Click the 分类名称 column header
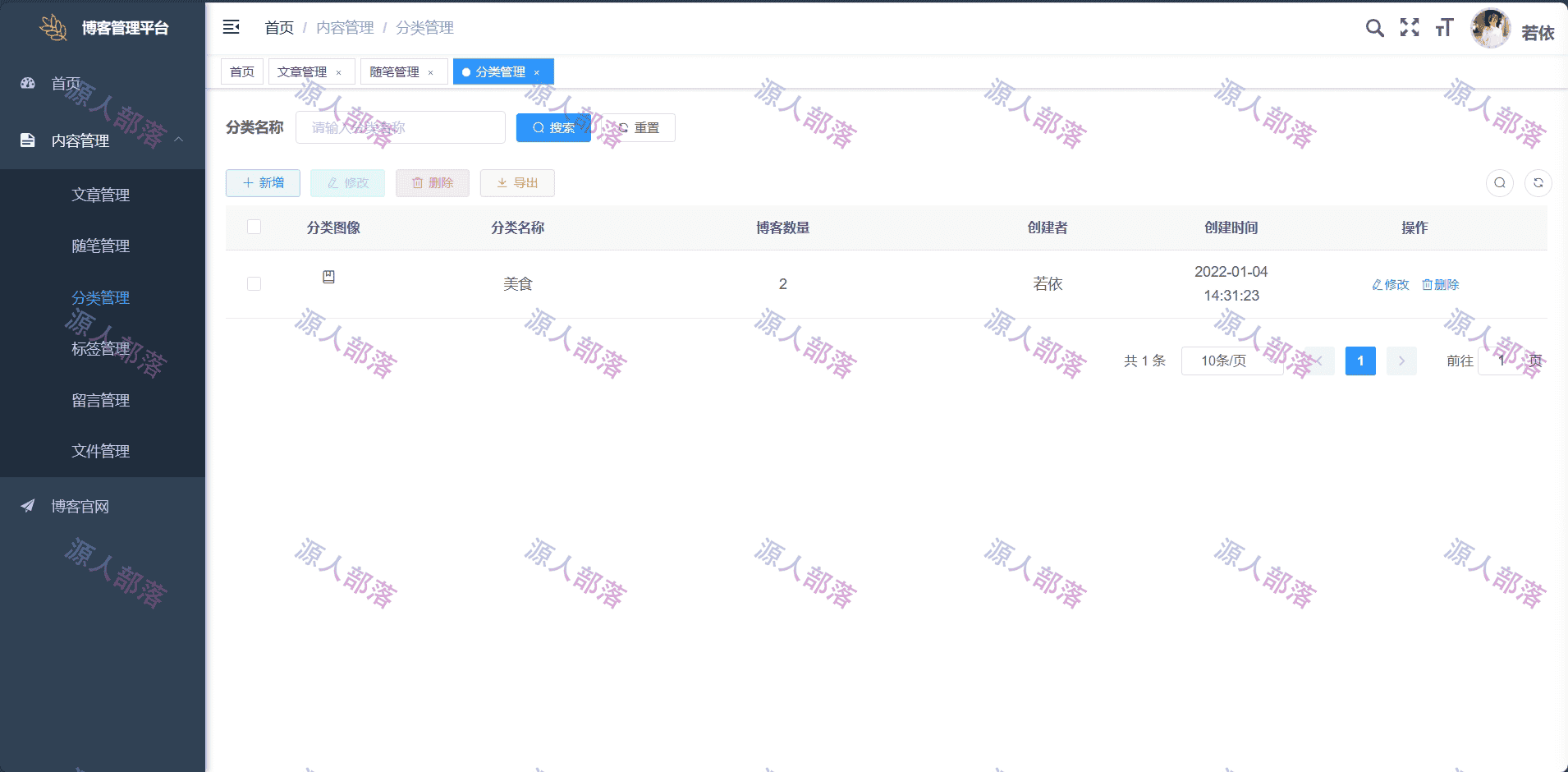Viewport: 1568px width, 772px height. click(518, 227)
